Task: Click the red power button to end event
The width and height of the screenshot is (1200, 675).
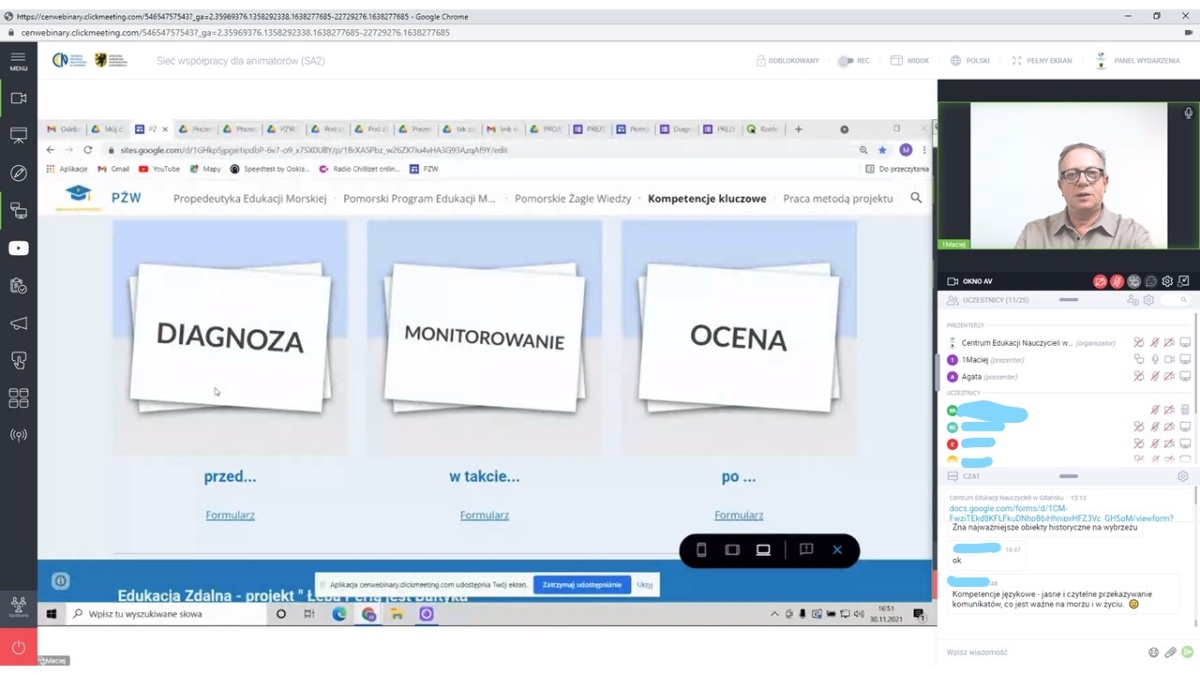Action: [18, 647]
